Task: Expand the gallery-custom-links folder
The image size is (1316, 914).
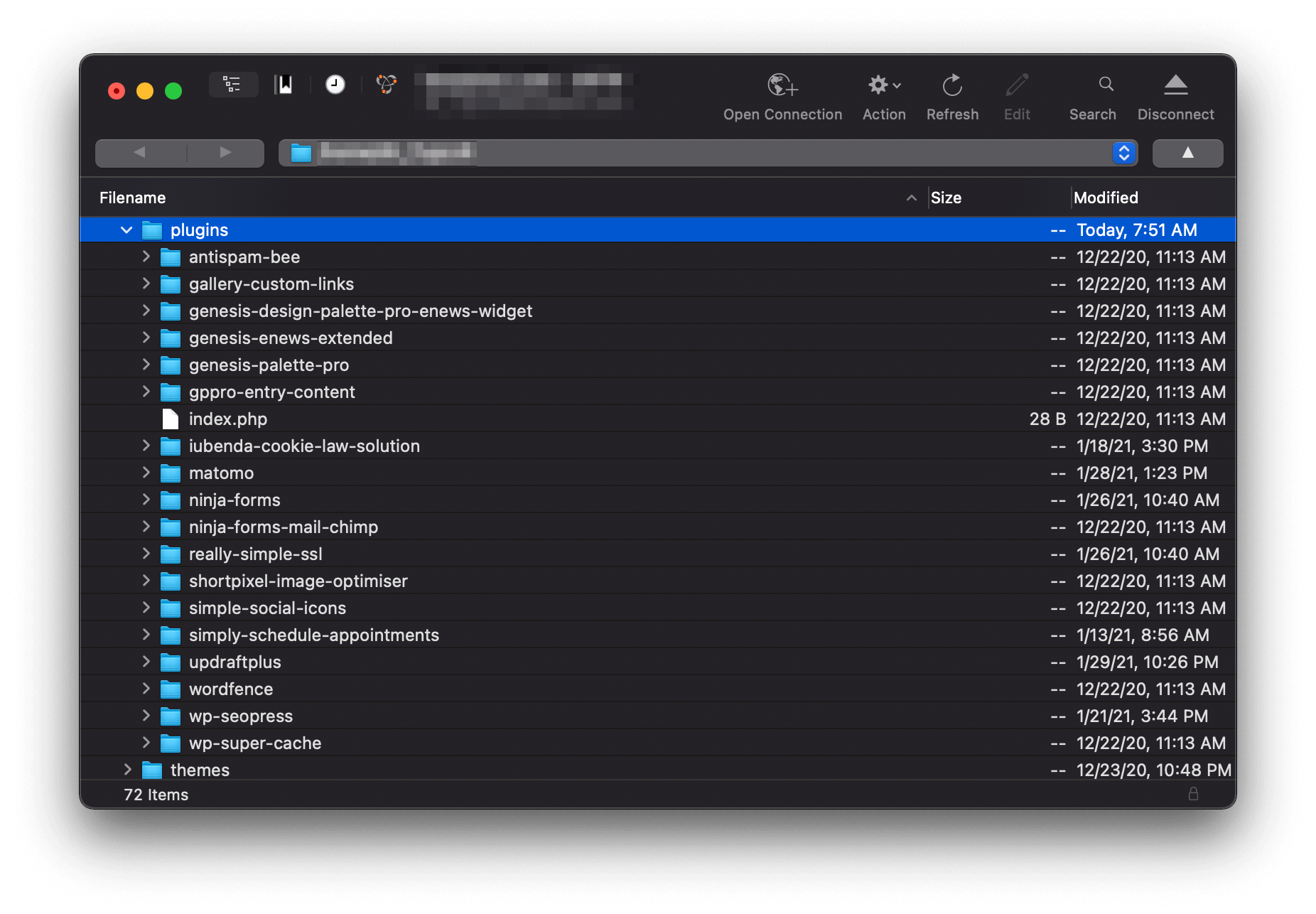Action: (146, 284)
